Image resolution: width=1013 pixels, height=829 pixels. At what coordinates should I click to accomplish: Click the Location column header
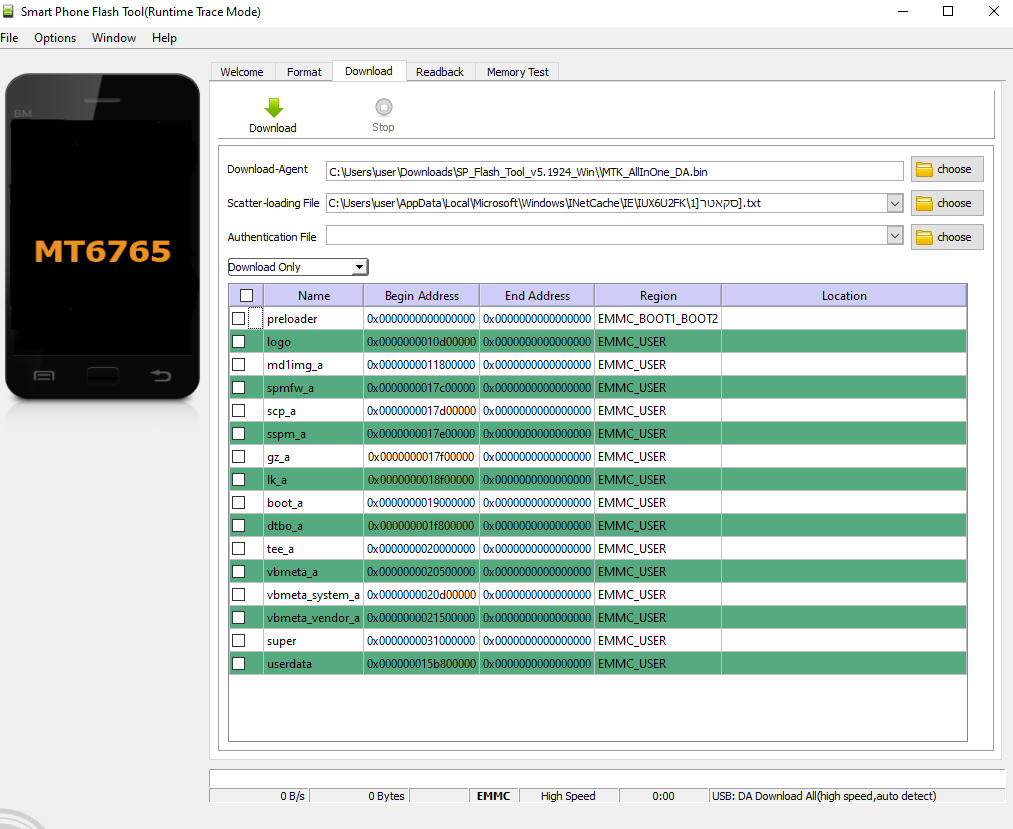(844, 296)
